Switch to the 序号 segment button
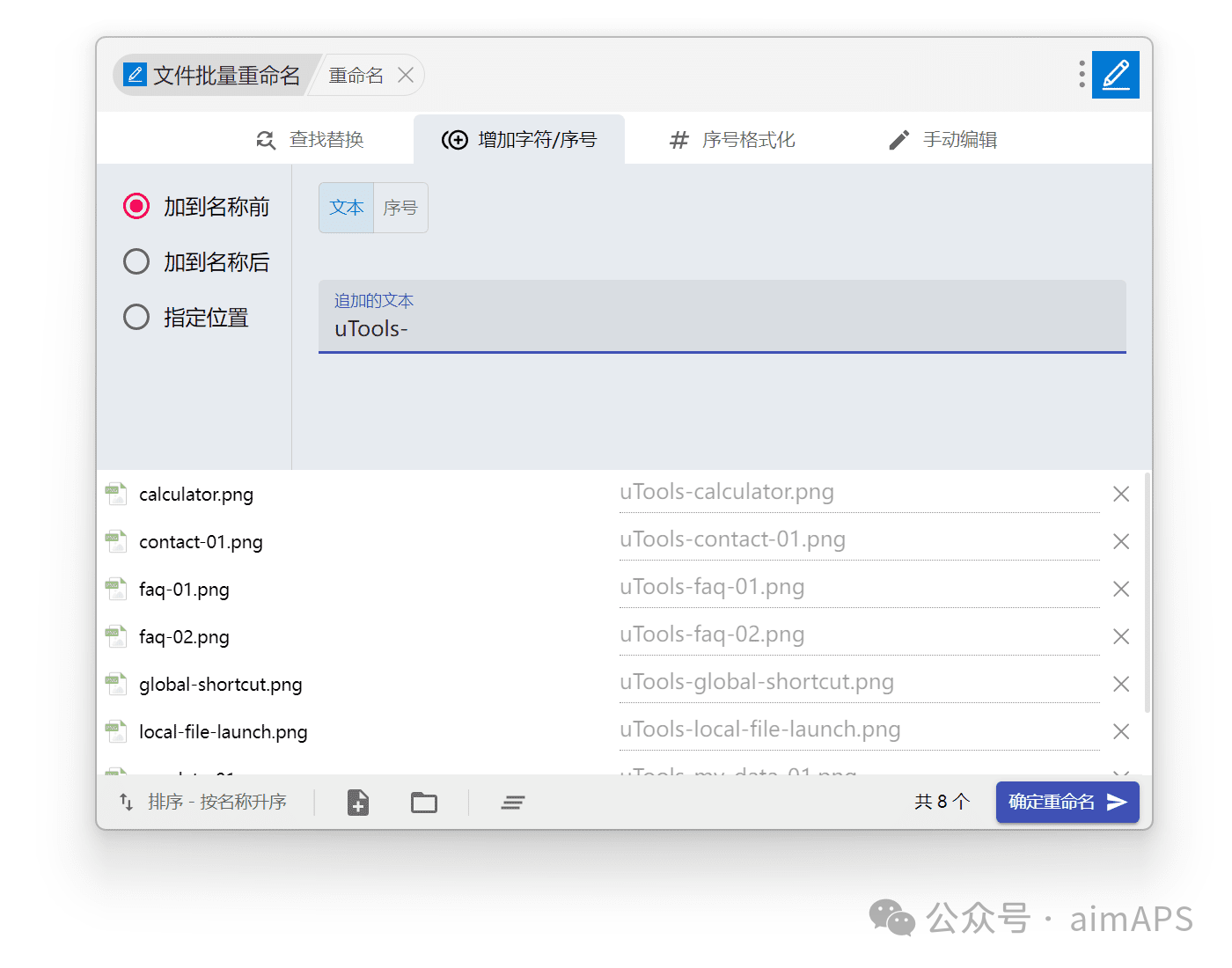The width and height of the screenshot is (1232, 968). [400, 208]
